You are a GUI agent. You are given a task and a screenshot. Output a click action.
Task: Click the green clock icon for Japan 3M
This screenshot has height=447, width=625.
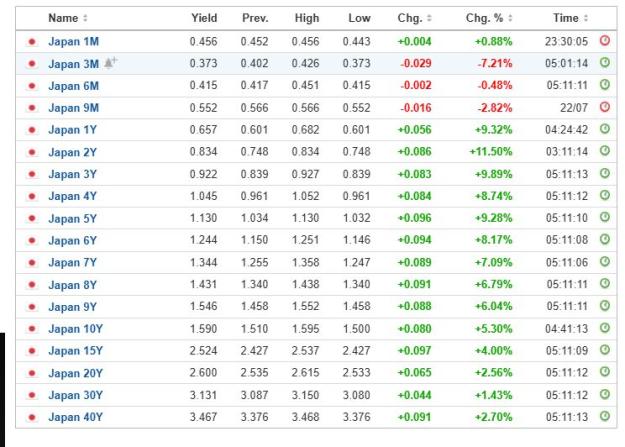[x=605, y=63]
